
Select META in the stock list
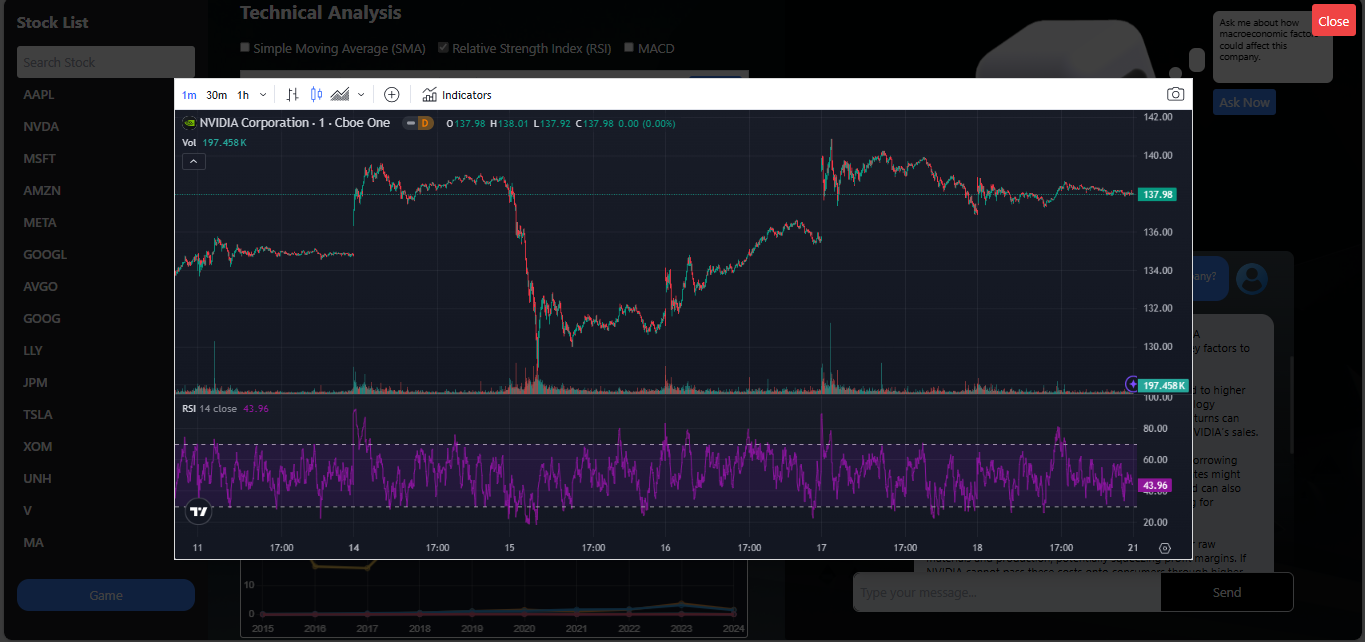point(40,222)
